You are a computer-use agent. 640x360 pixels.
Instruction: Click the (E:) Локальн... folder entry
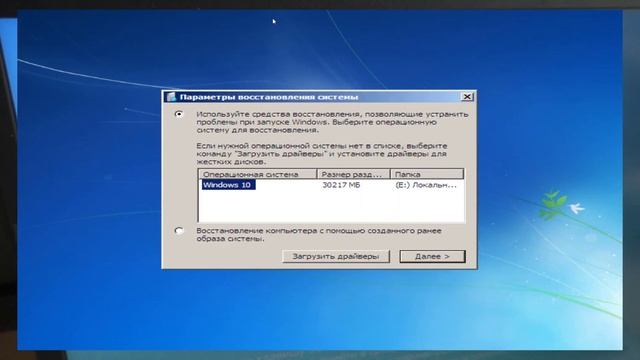coord(426,185)
